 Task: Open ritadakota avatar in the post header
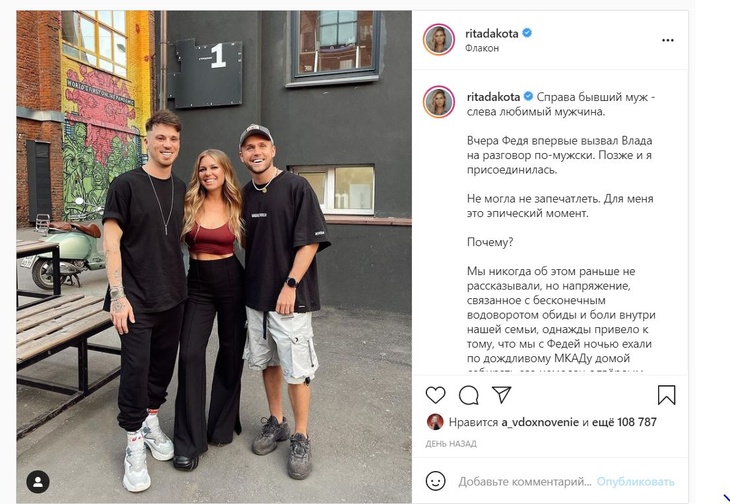pyautogui.click(x=439, y=40)
